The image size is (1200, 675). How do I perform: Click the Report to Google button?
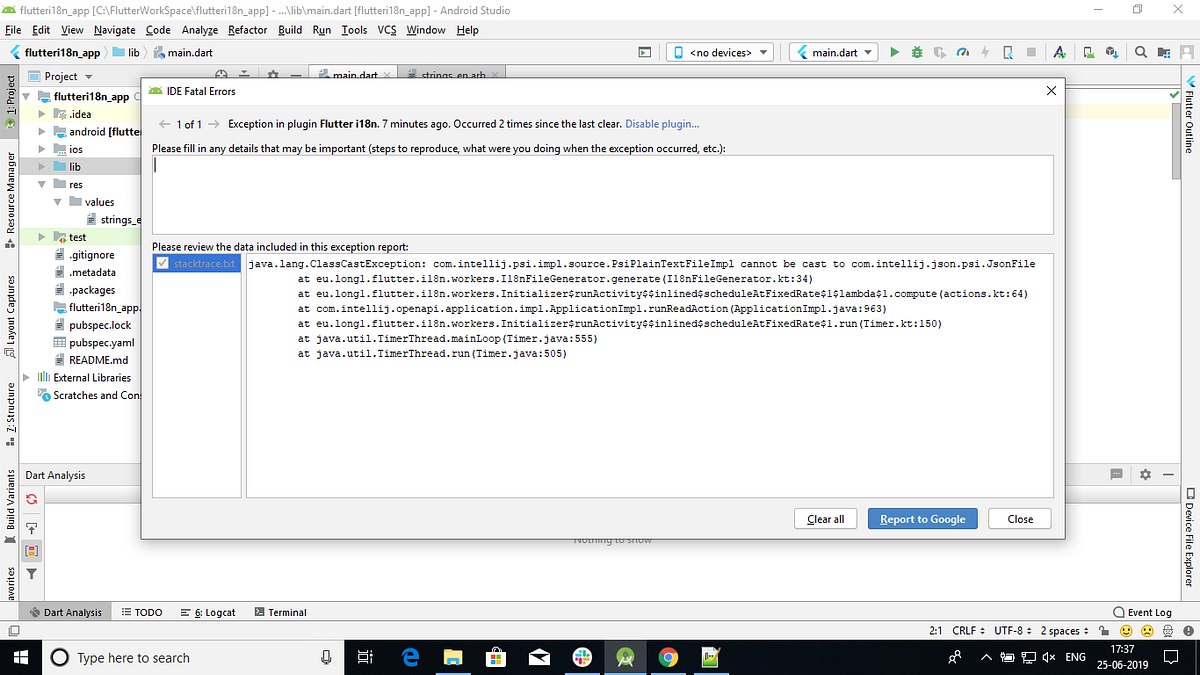[922, 518]
